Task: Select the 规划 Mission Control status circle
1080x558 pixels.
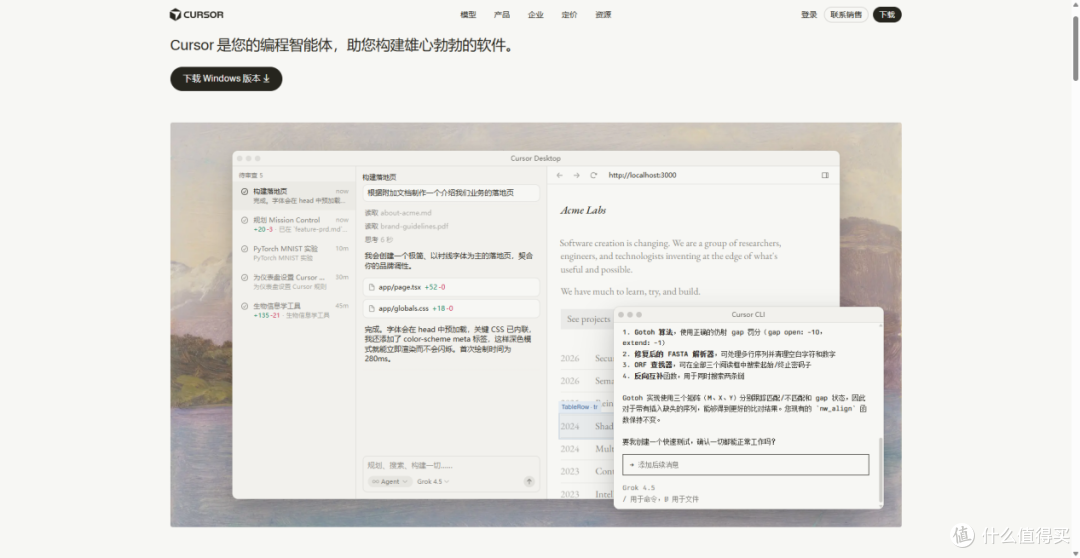Action: click(x=245, y=220)
